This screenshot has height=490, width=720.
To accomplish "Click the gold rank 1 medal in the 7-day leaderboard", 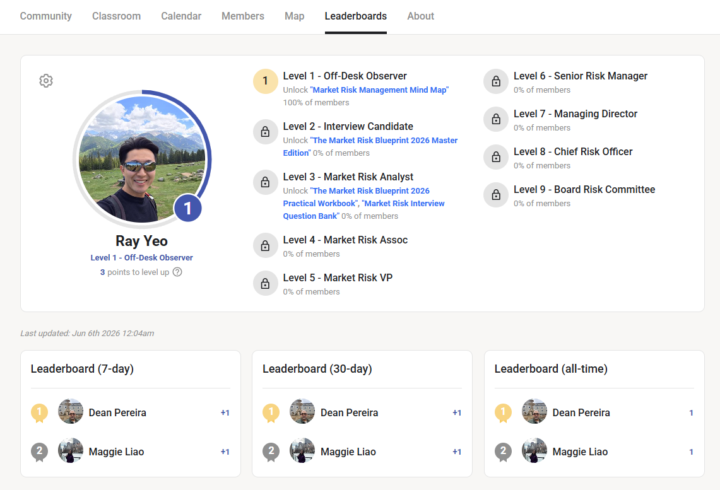I will tap(39, 412).
